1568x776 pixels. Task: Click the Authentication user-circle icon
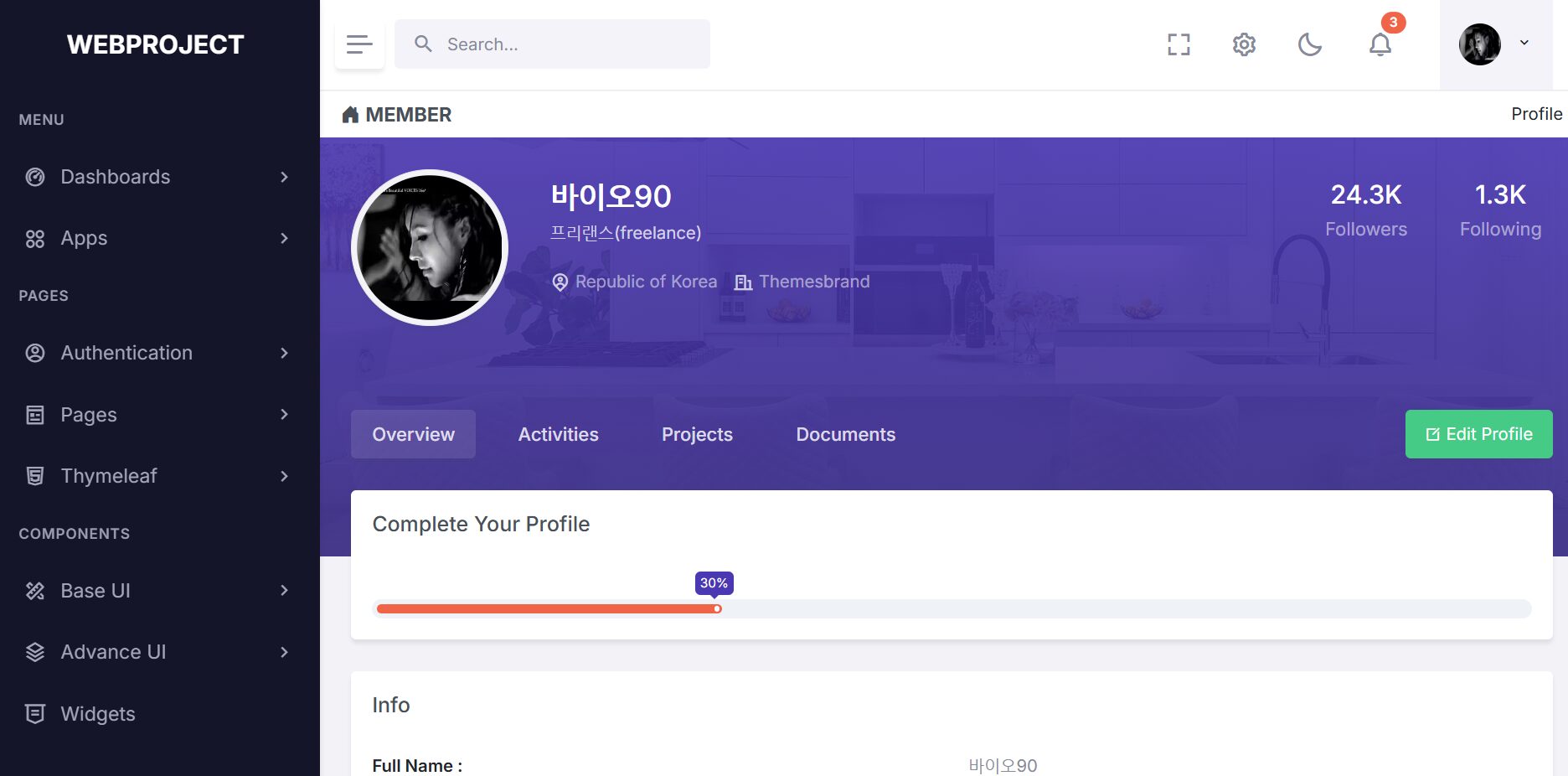click(35, 353)
